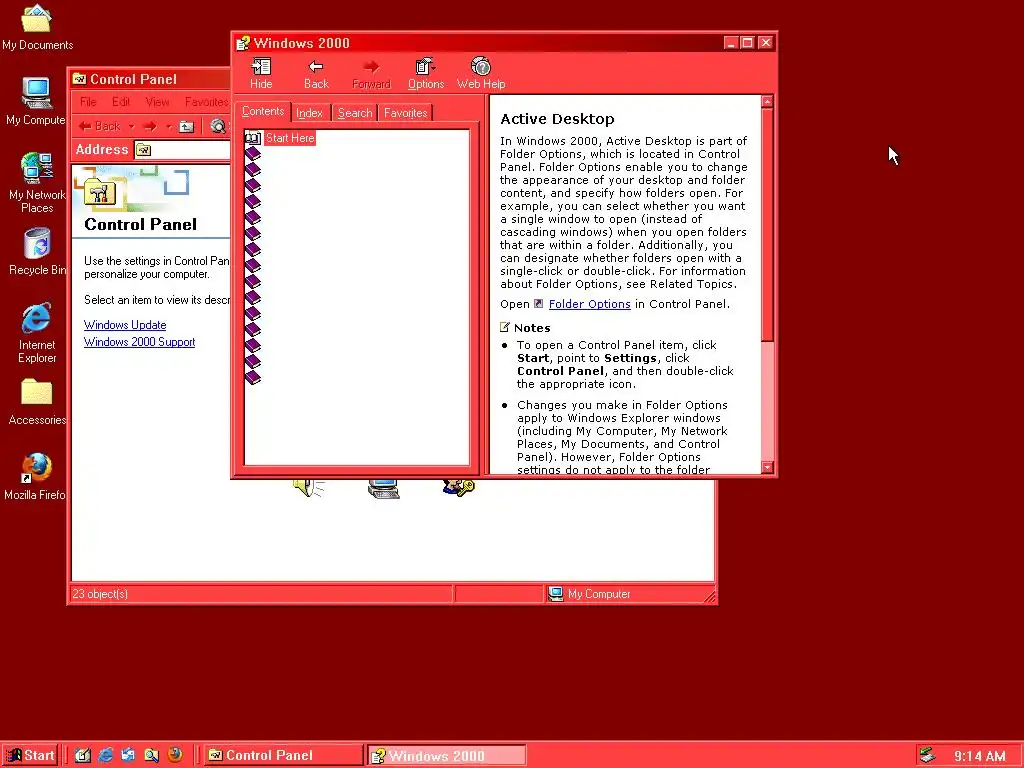1024x768 pixels.
Task: Click the Windows 2000 taskbar button
Action: point(447,756)
